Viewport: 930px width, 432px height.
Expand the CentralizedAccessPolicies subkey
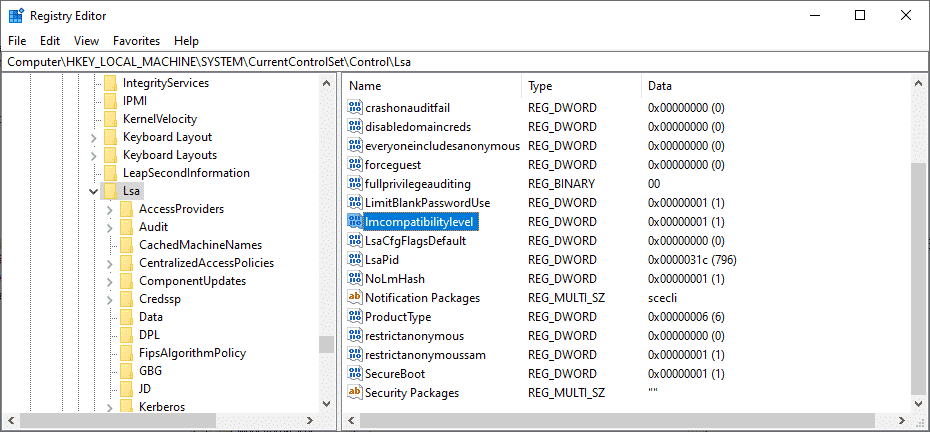pyautogui.click(x=110, y=263)
